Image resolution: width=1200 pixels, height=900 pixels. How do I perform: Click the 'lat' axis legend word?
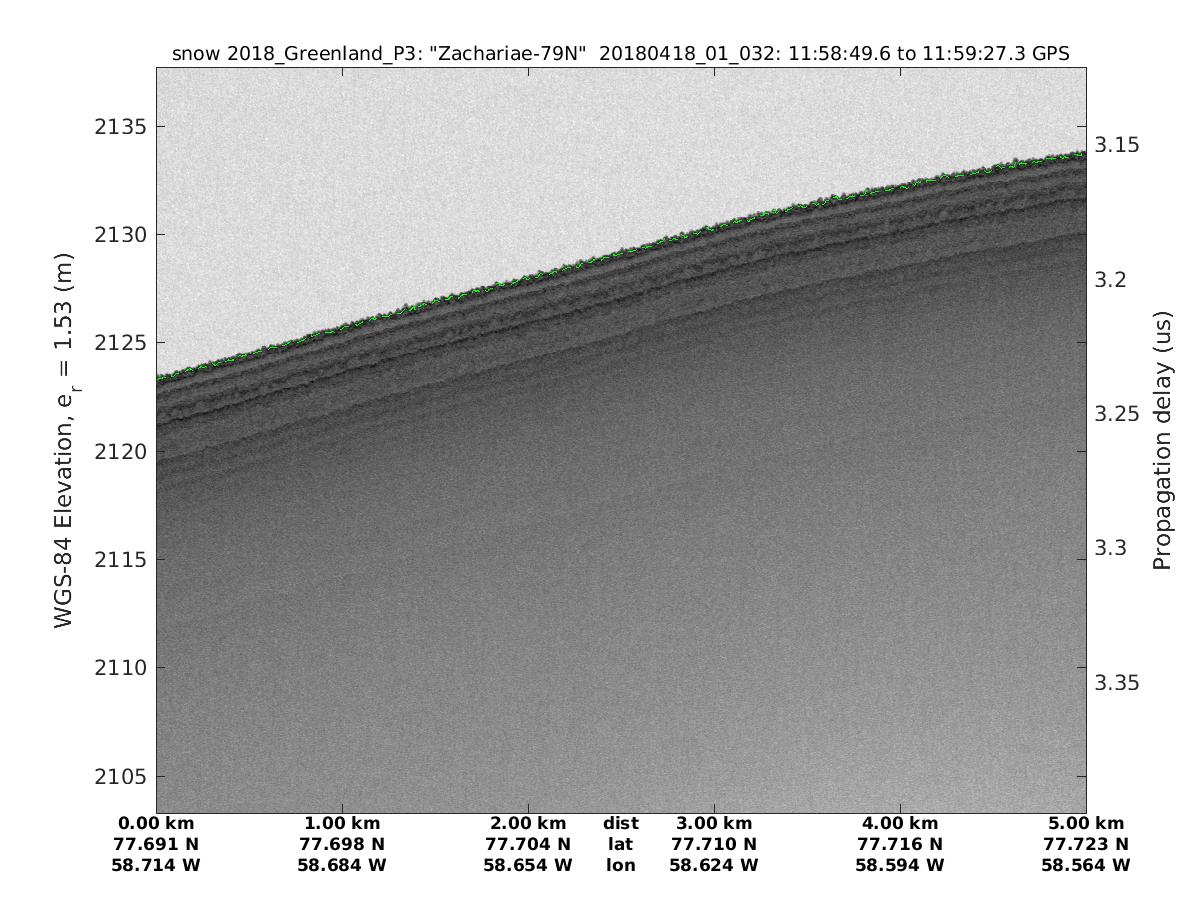pyautogui.click(x=621, y=844)
